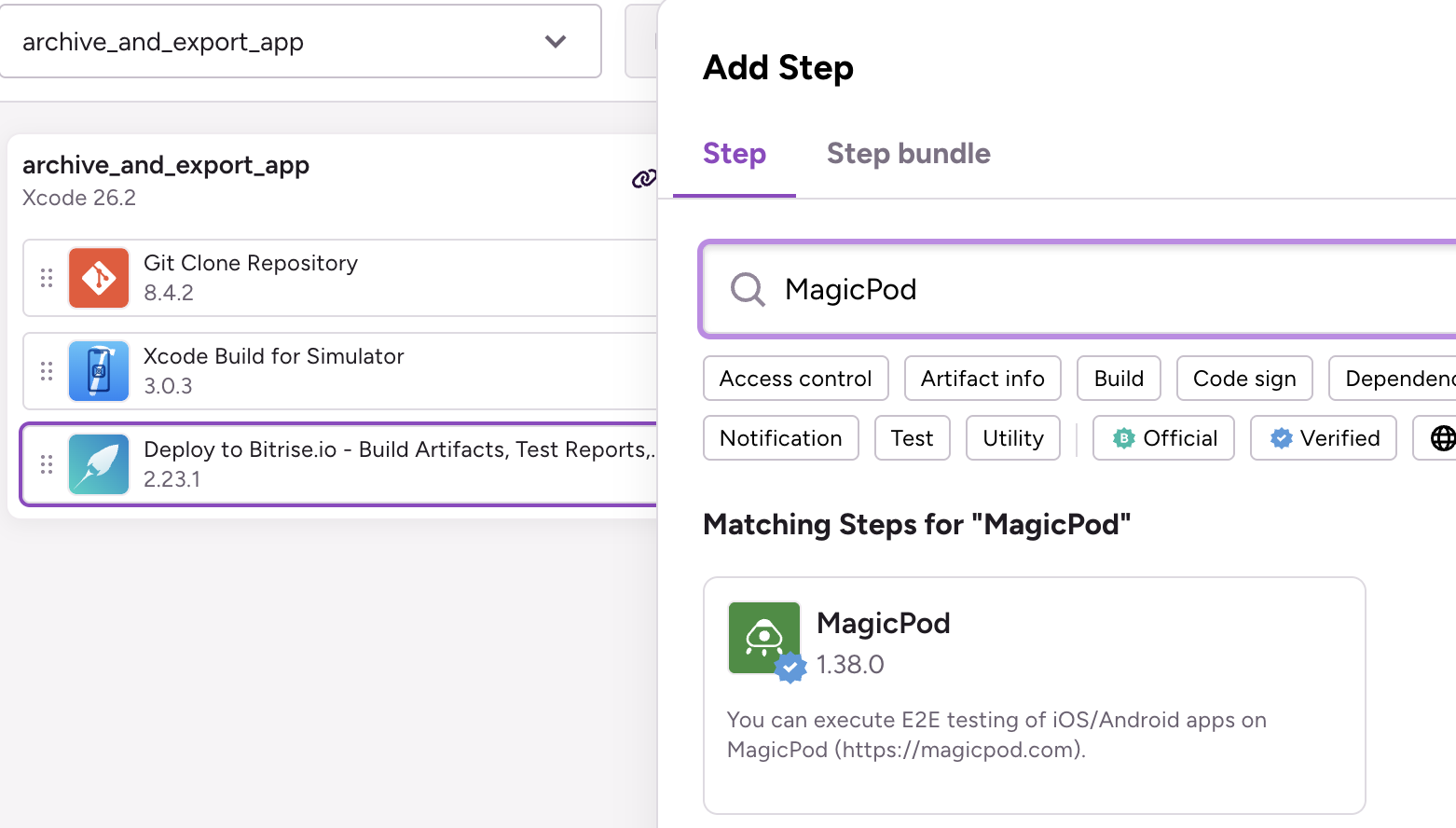Grab the Git Clone Repository drag handle

pyautogui.click(x=47, y=278)
